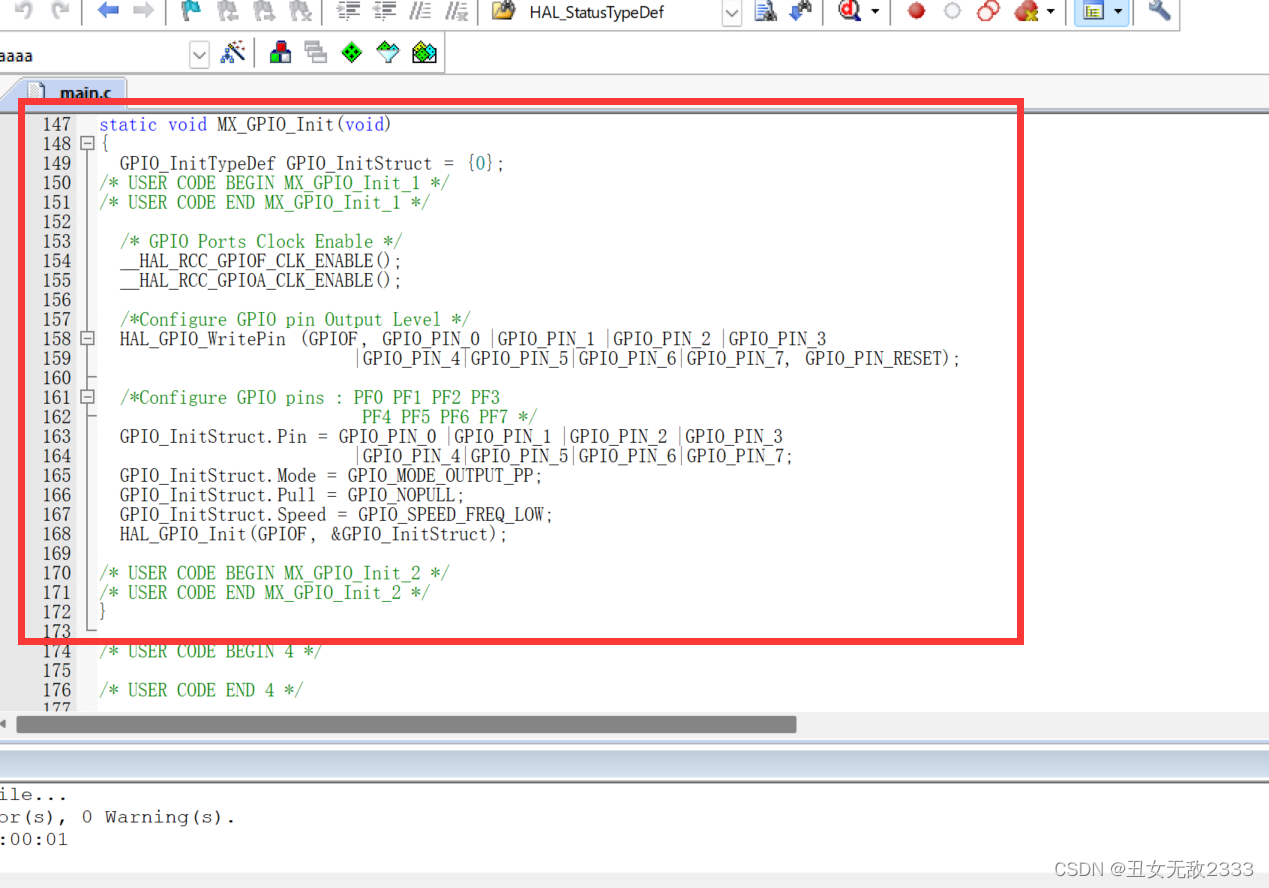Open the window layout button
Screen dimensions: 1269x888
pos(1094,12)
